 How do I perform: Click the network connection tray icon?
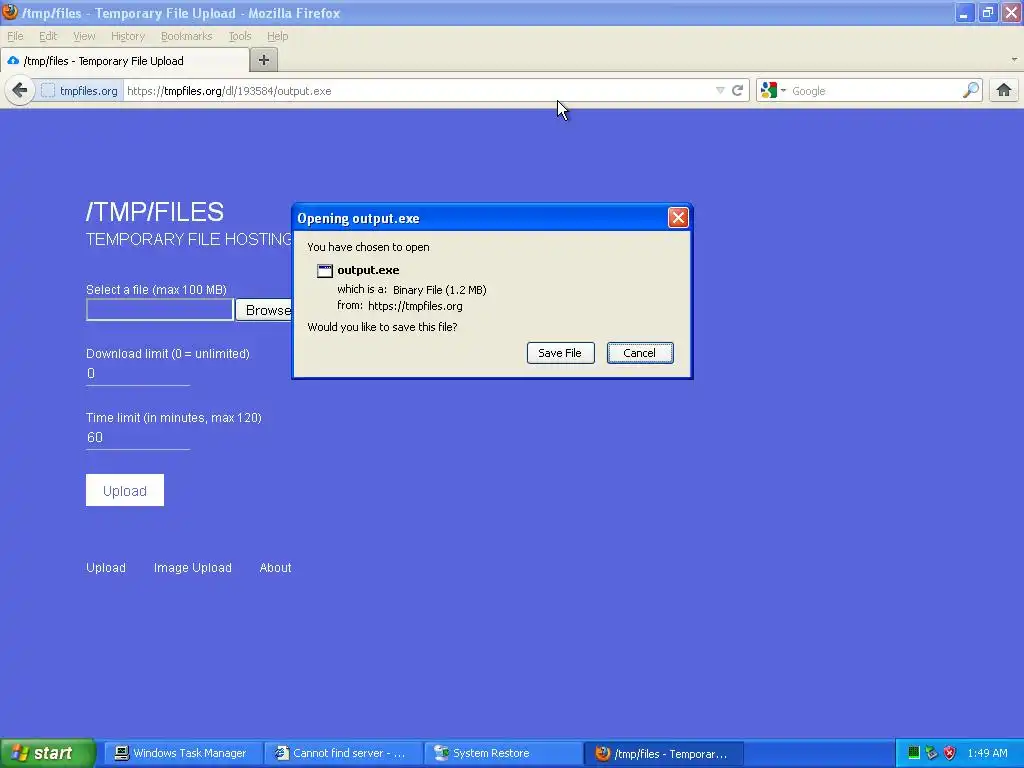(931, 753)
